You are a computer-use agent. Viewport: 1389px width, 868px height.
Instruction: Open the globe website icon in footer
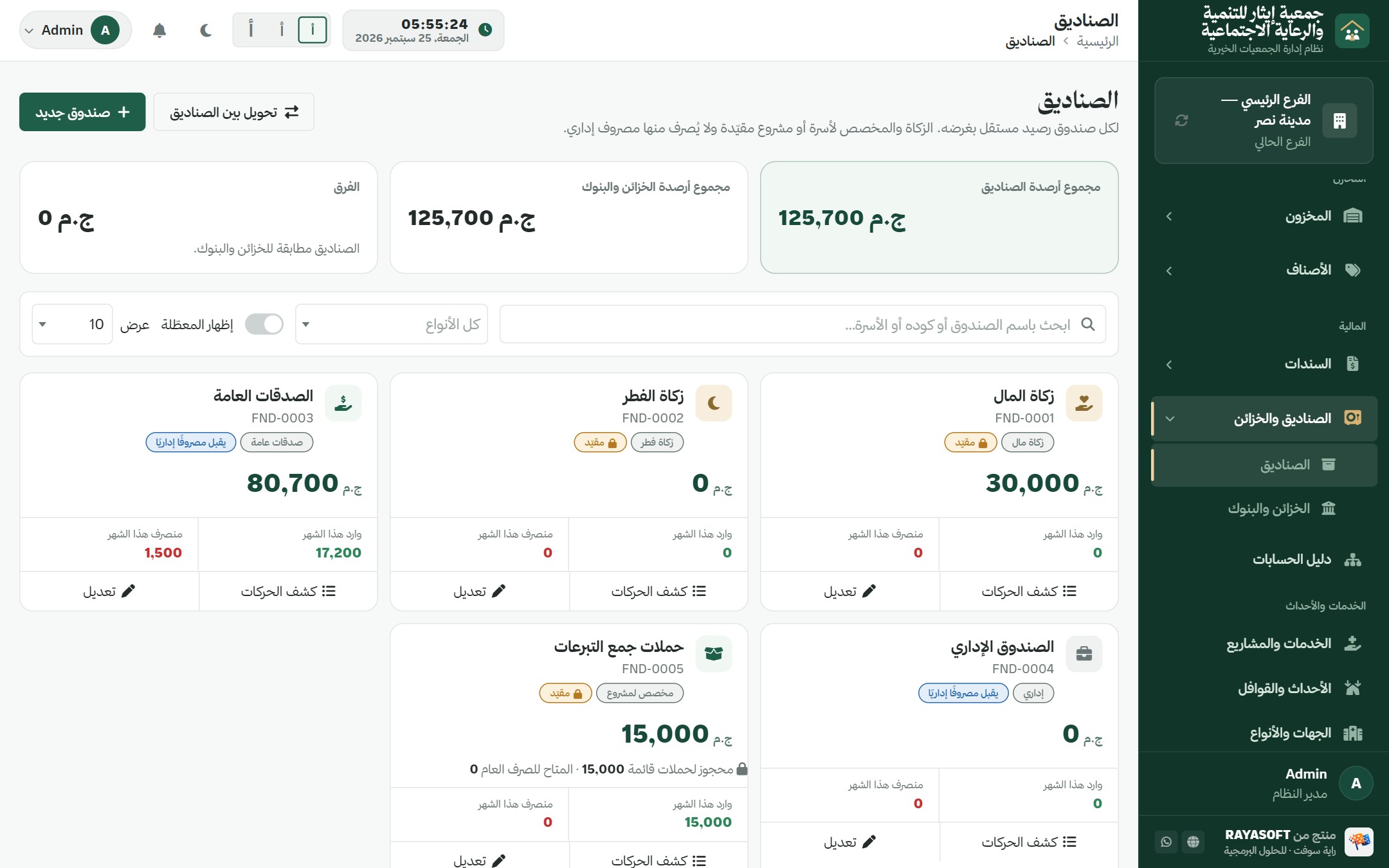1193,842
